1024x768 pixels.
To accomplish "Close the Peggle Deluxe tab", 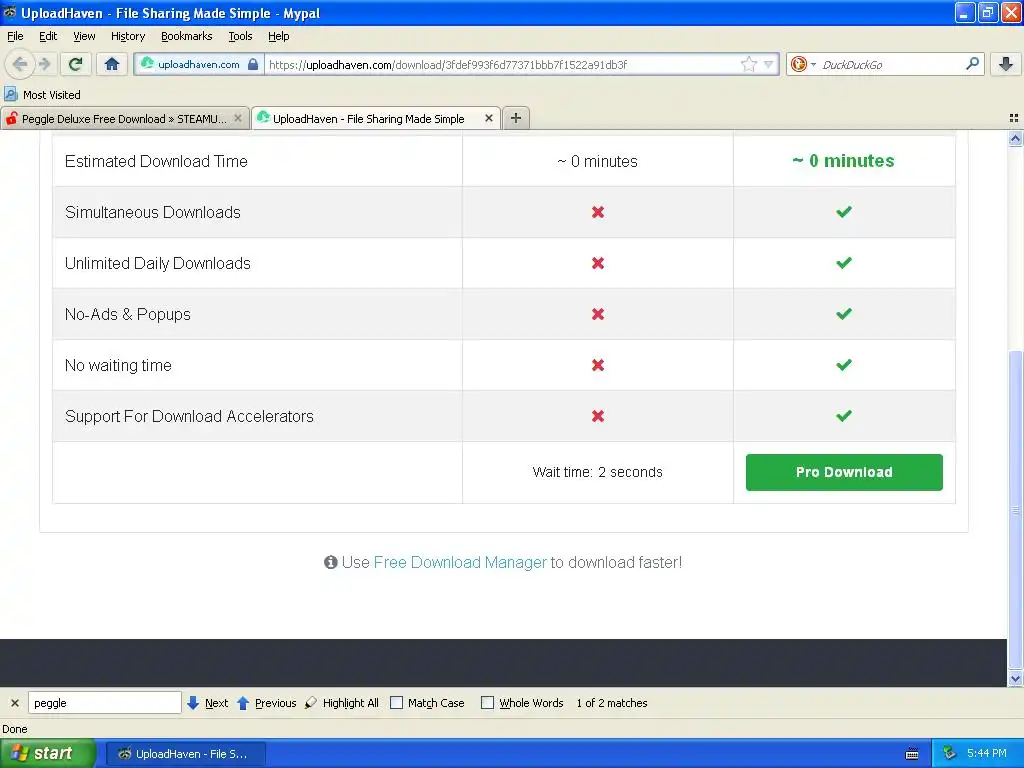I will pos(238,118).
